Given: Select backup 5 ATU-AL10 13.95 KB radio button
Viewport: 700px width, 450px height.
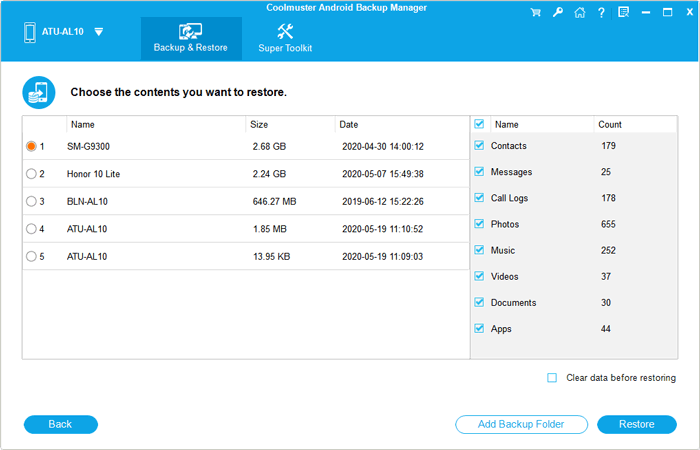Looking at the screenshot, I should [31, 256].
